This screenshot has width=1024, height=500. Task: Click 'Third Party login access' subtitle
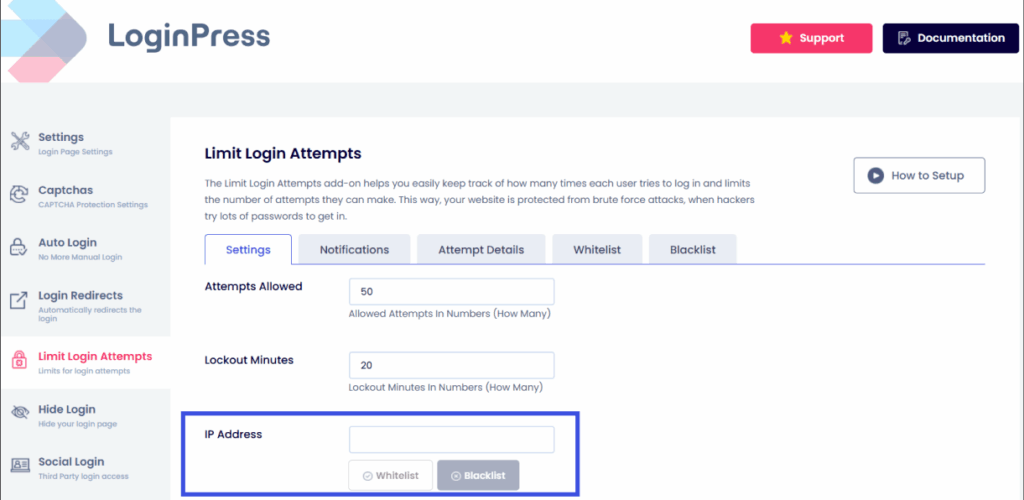84,476
